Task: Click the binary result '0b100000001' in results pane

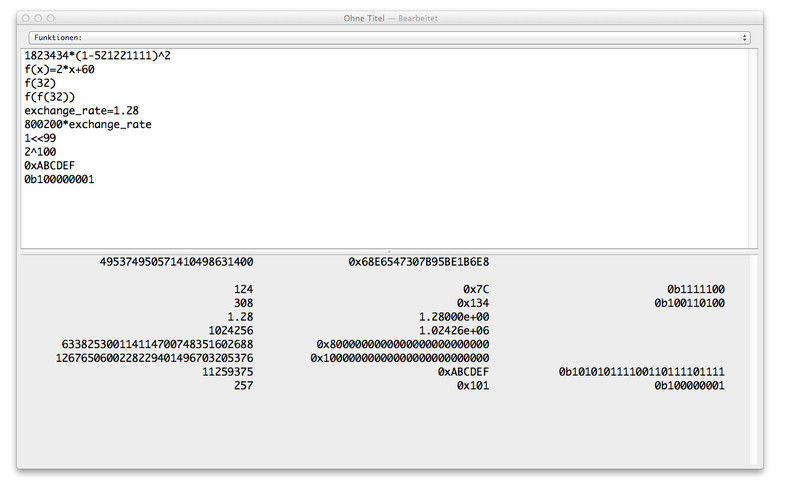Action: (690, 386)
